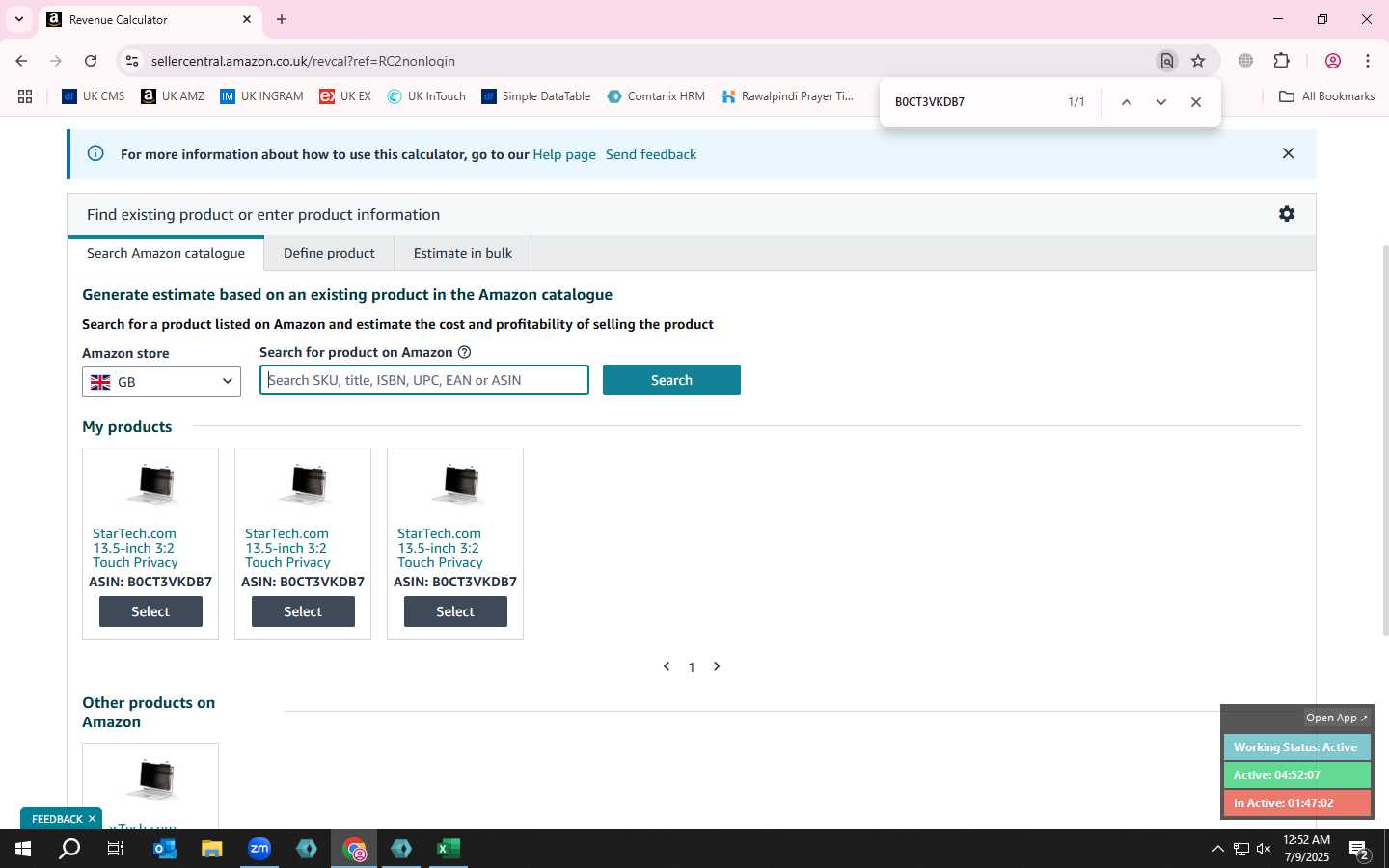The width and height of the screenshot is (1389, 868).
Task: Select the second StarTech product card
Action: pyautogui.click(x=303, y=611)
